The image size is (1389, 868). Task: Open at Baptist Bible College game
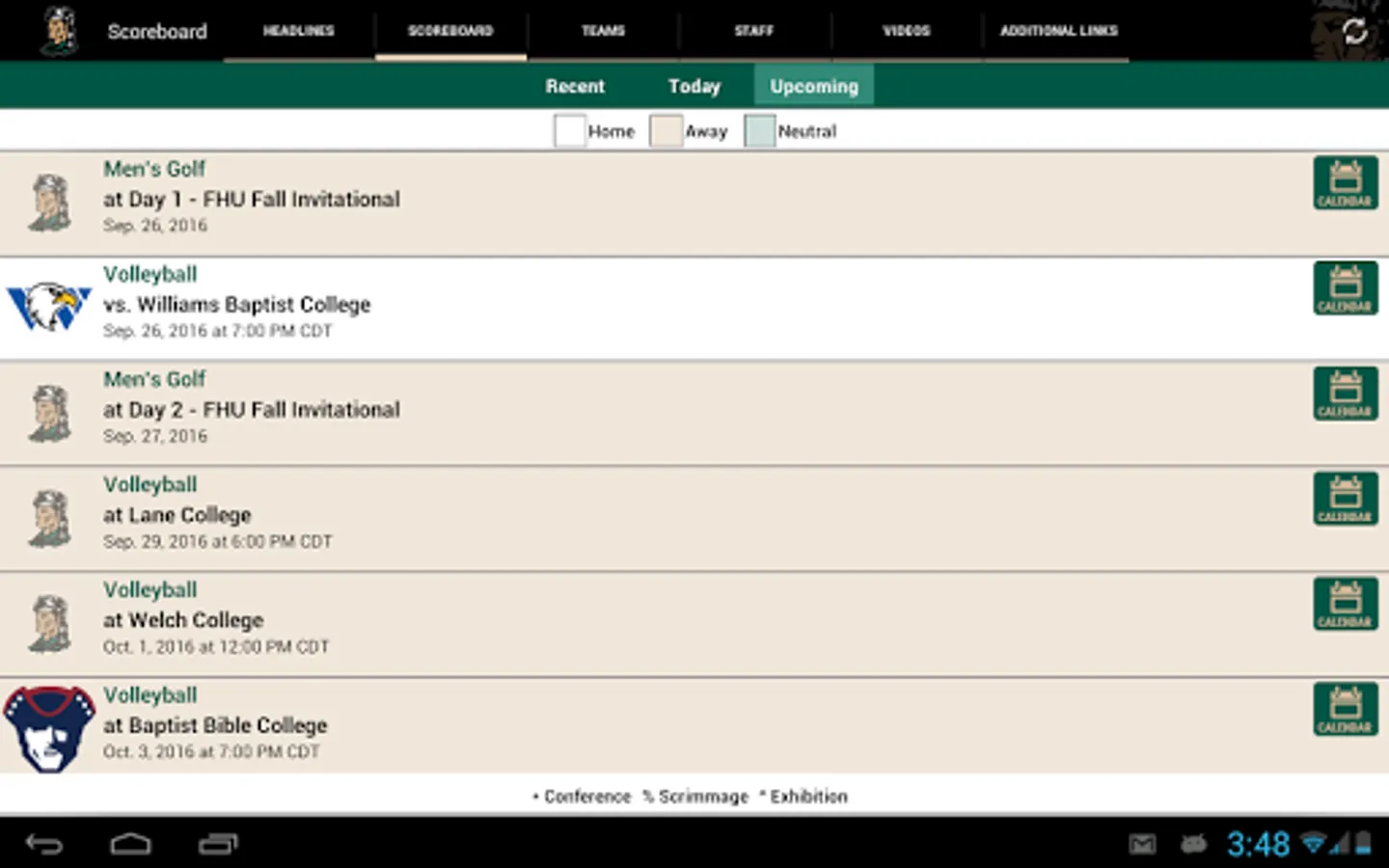(x=694, y=726)
